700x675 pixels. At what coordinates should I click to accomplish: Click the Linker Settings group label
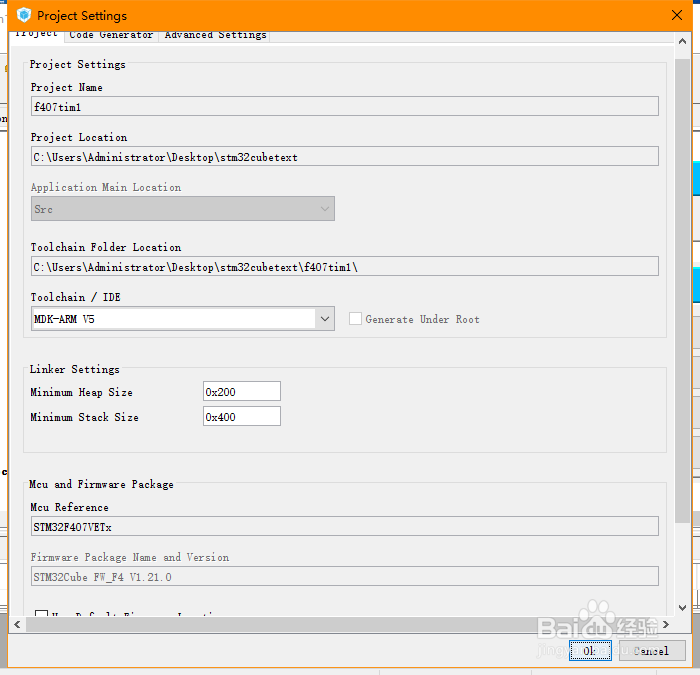tap(75, 369)
